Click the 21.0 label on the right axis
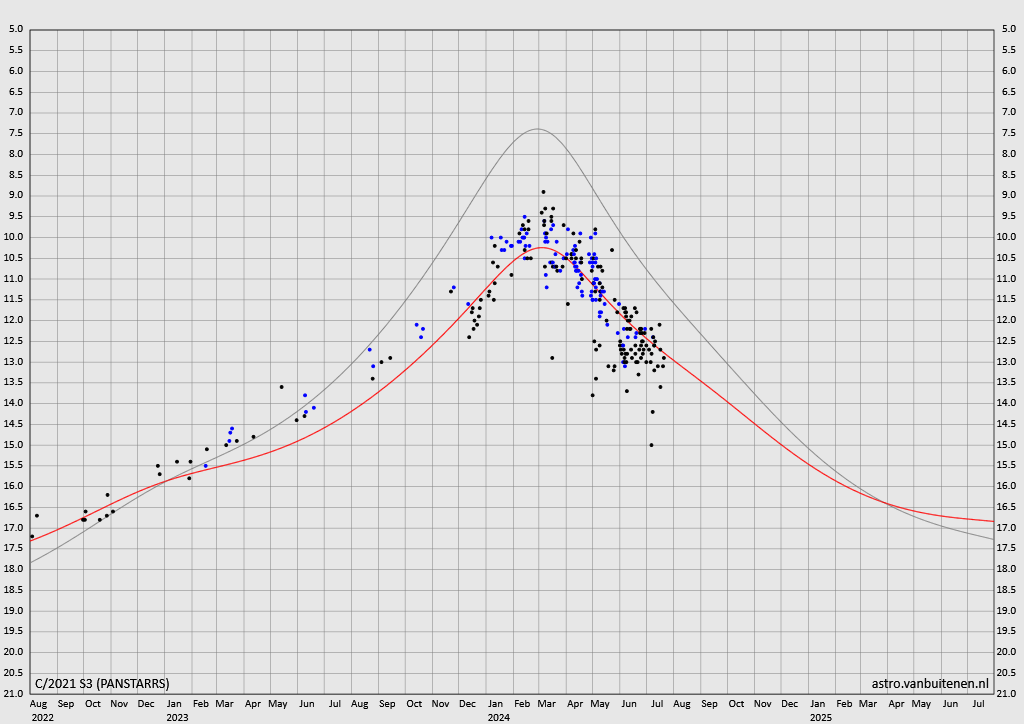This screenshot has height=724, width=1024. [1008, 694]
